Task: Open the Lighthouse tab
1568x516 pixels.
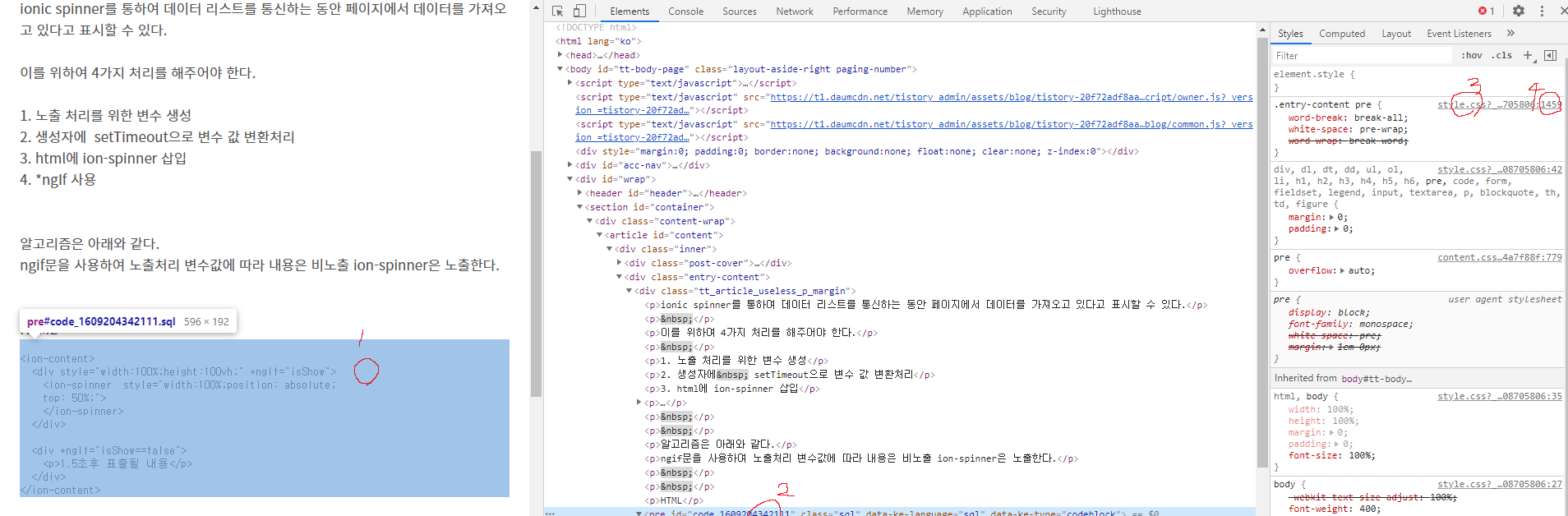Action: pos(1117,12)
